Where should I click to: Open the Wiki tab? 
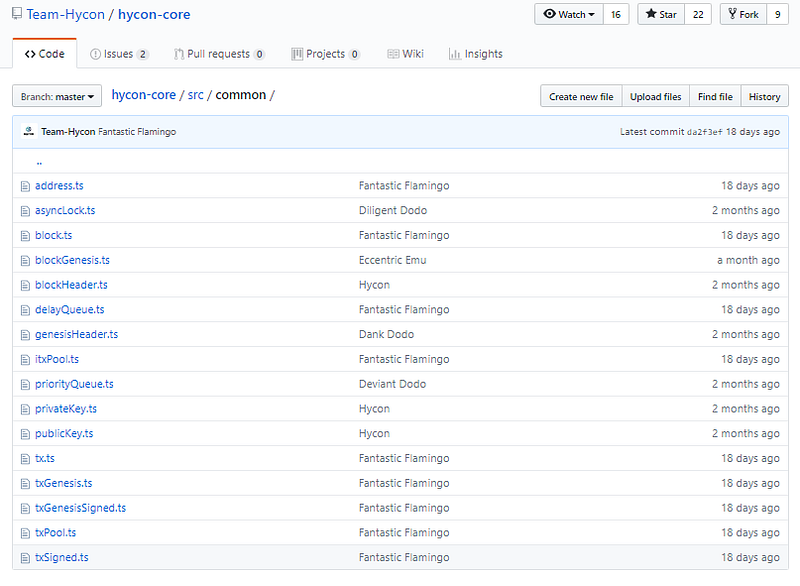point(406,54)
